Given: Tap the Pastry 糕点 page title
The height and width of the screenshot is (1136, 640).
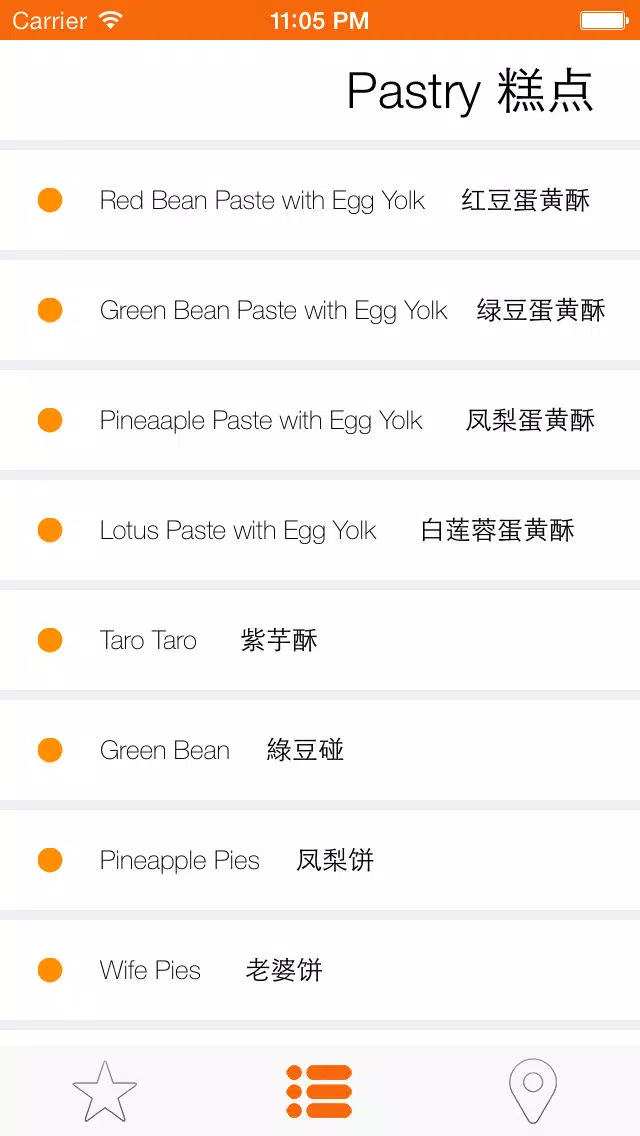Looking at the screenshot, I should pos(470,92).
